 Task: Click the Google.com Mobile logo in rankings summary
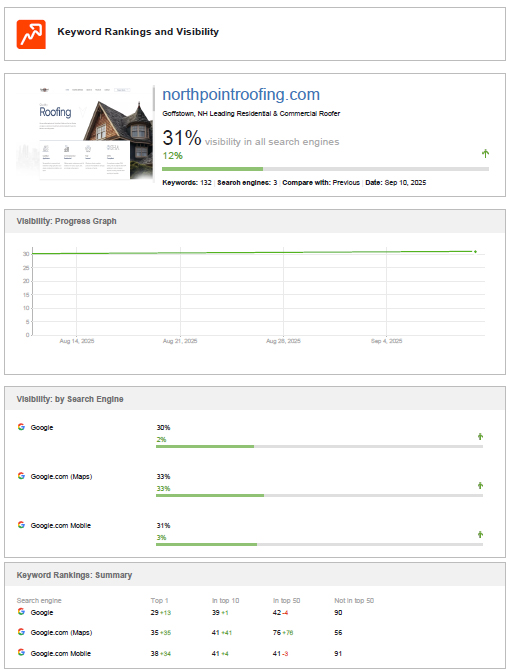click(21, 652)
